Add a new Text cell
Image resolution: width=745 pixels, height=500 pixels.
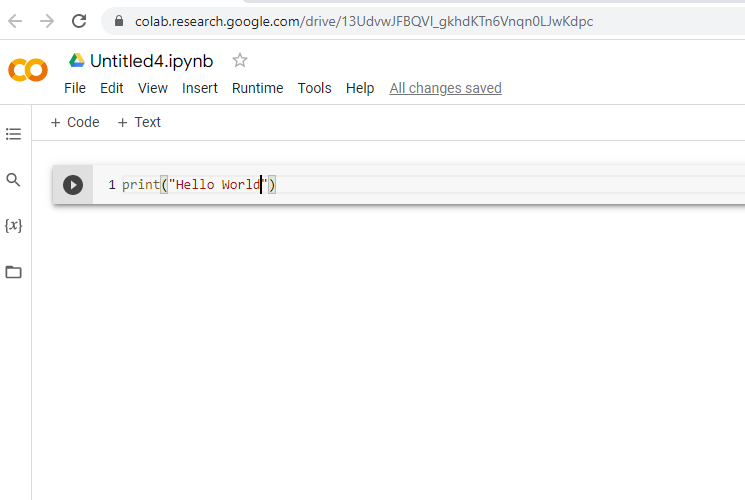[139, 122]
